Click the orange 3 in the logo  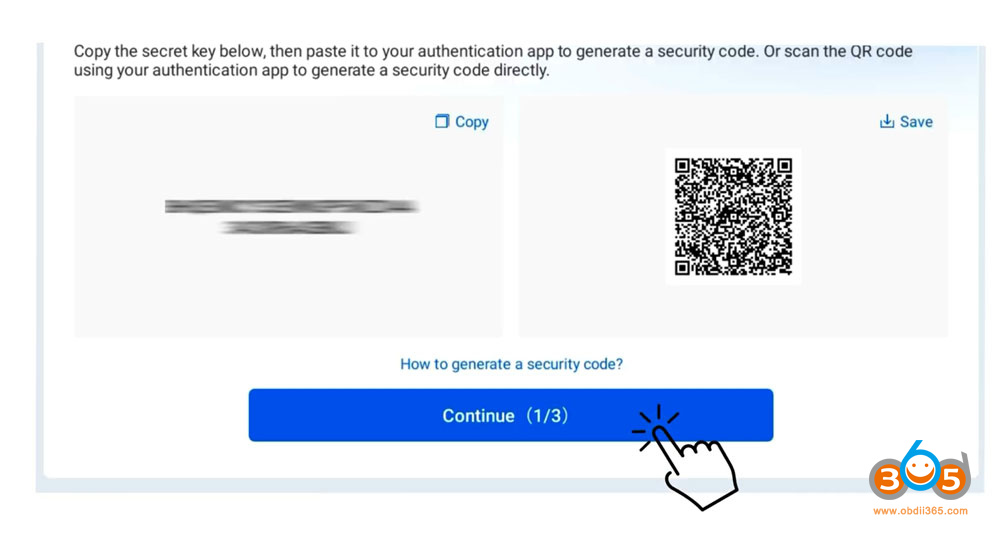coord(887,480)
